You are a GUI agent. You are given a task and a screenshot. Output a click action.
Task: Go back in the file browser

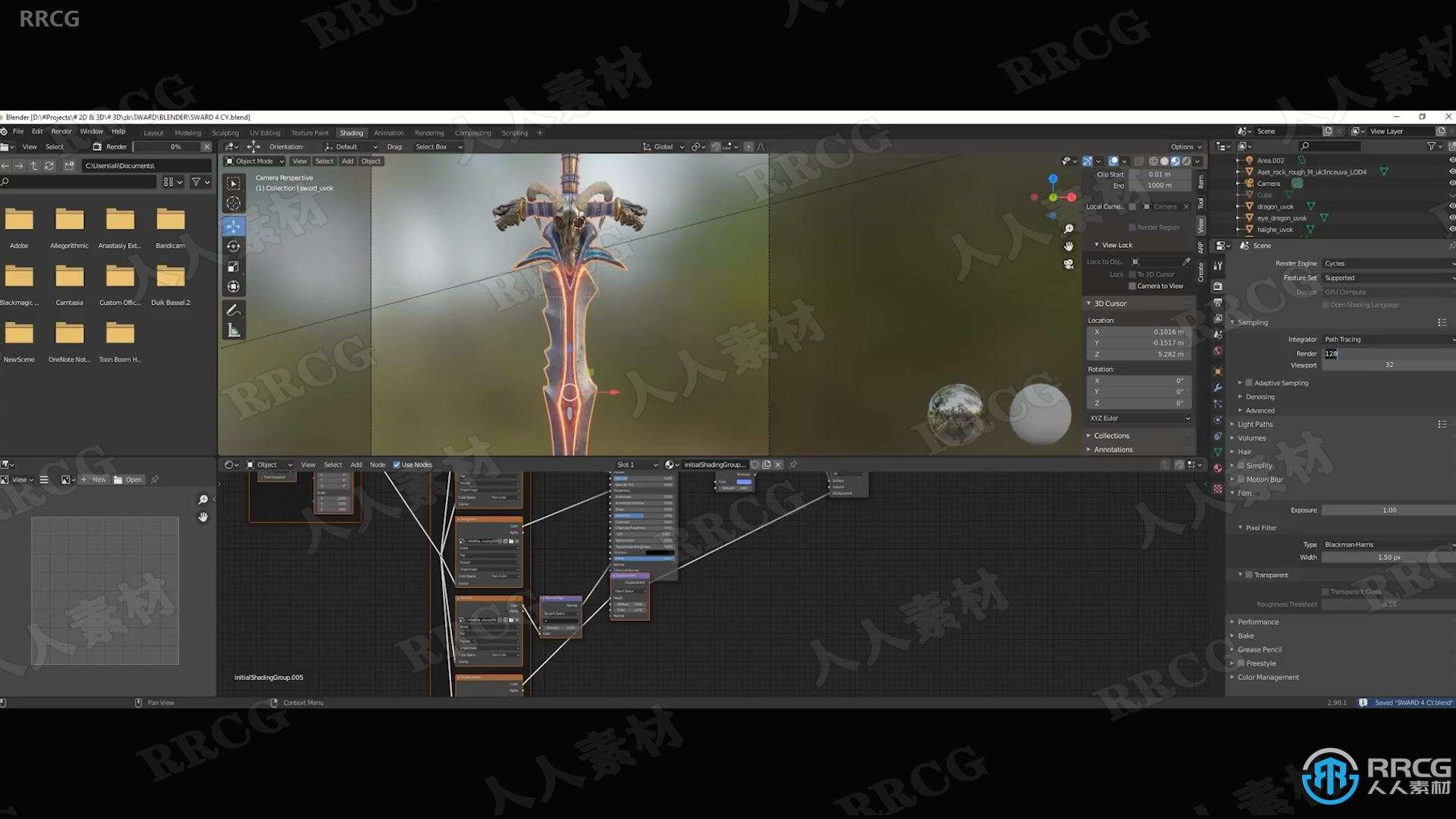(5, 165)
